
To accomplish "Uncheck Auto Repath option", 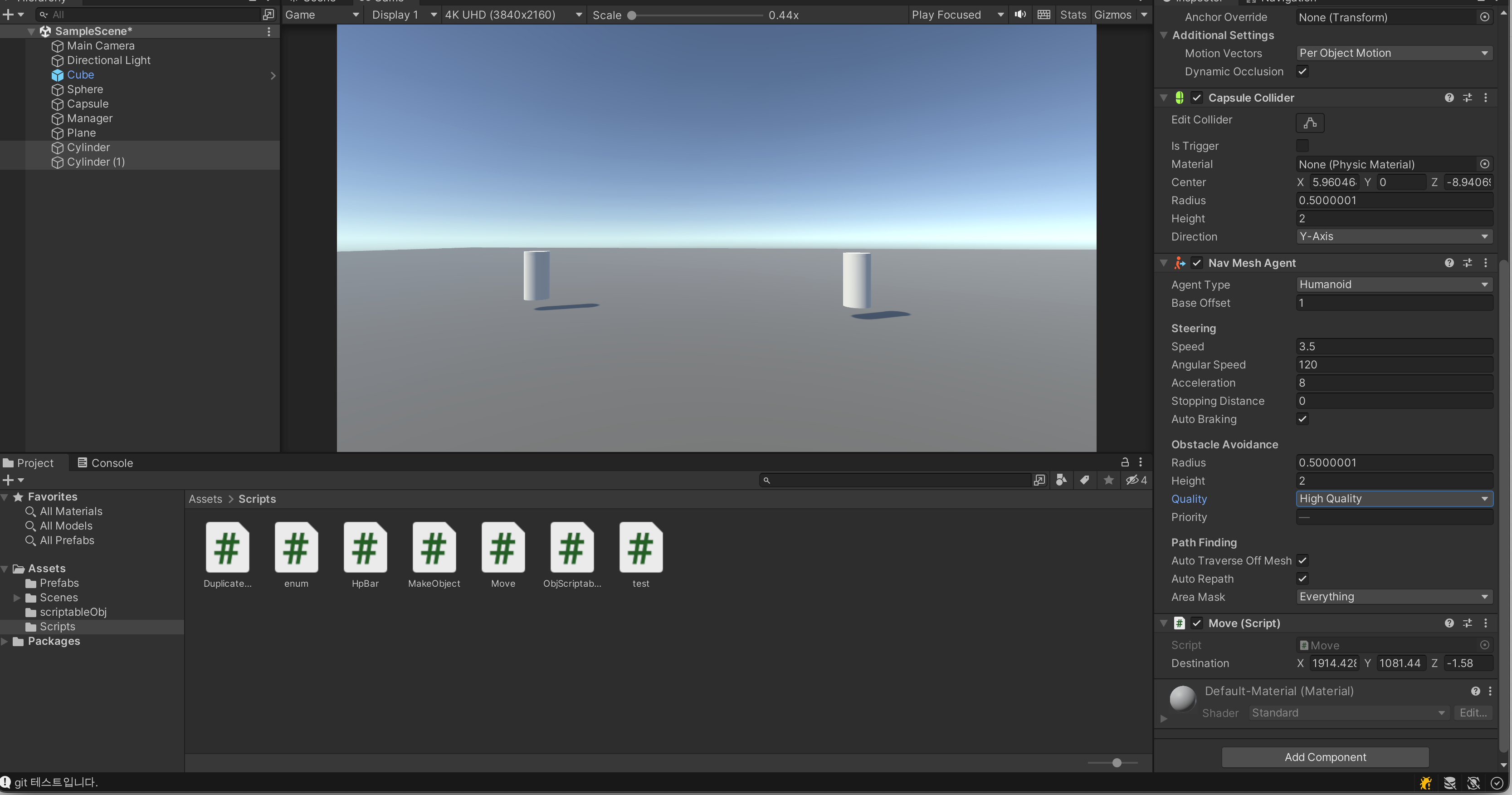I will tap(1302, 579).
